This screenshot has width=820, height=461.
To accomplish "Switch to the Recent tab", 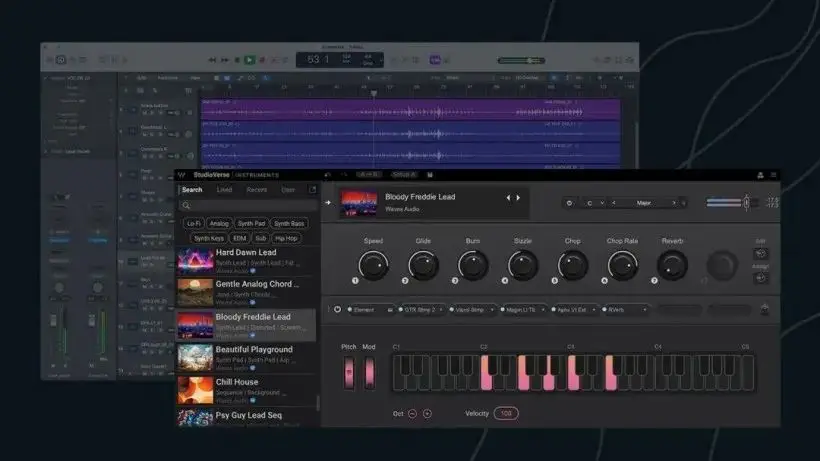I will click(x=257, y=189).
